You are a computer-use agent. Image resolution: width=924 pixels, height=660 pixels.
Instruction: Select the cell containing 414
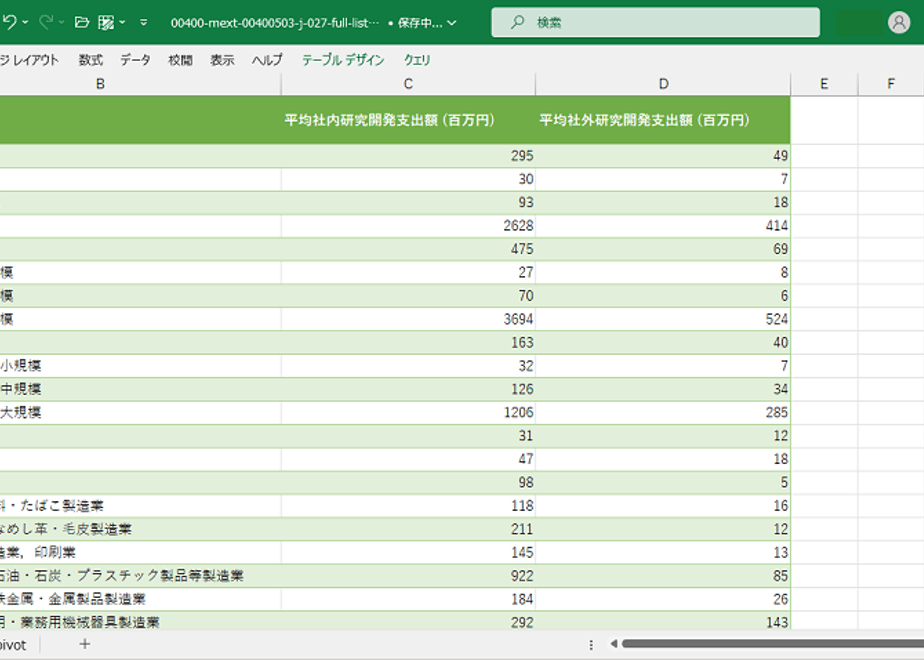point(663,226)
